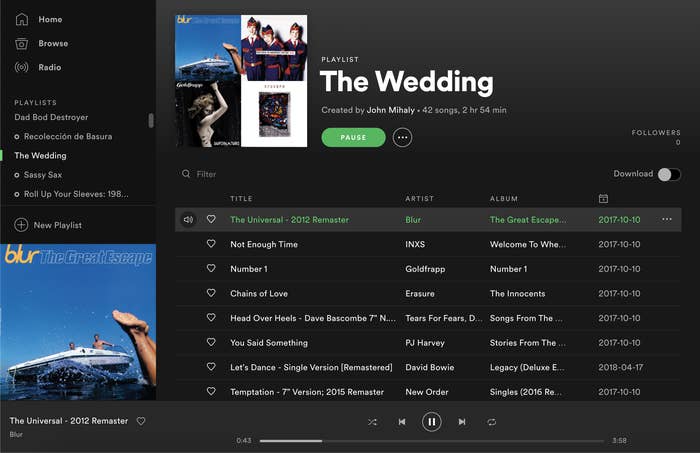
Task: Open more options for The Universal row
Action: pos(667,219)
